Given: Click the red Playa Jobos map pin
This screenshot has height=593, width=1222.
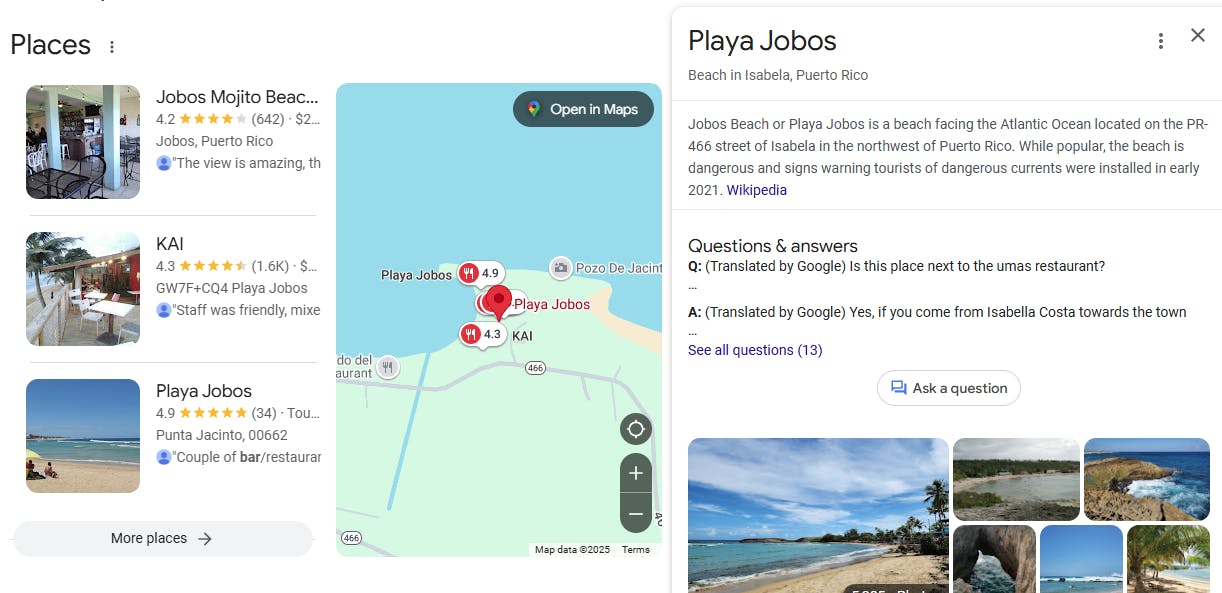Looking at the screenshot, I should pyautogui.click(x=497, y=299).
